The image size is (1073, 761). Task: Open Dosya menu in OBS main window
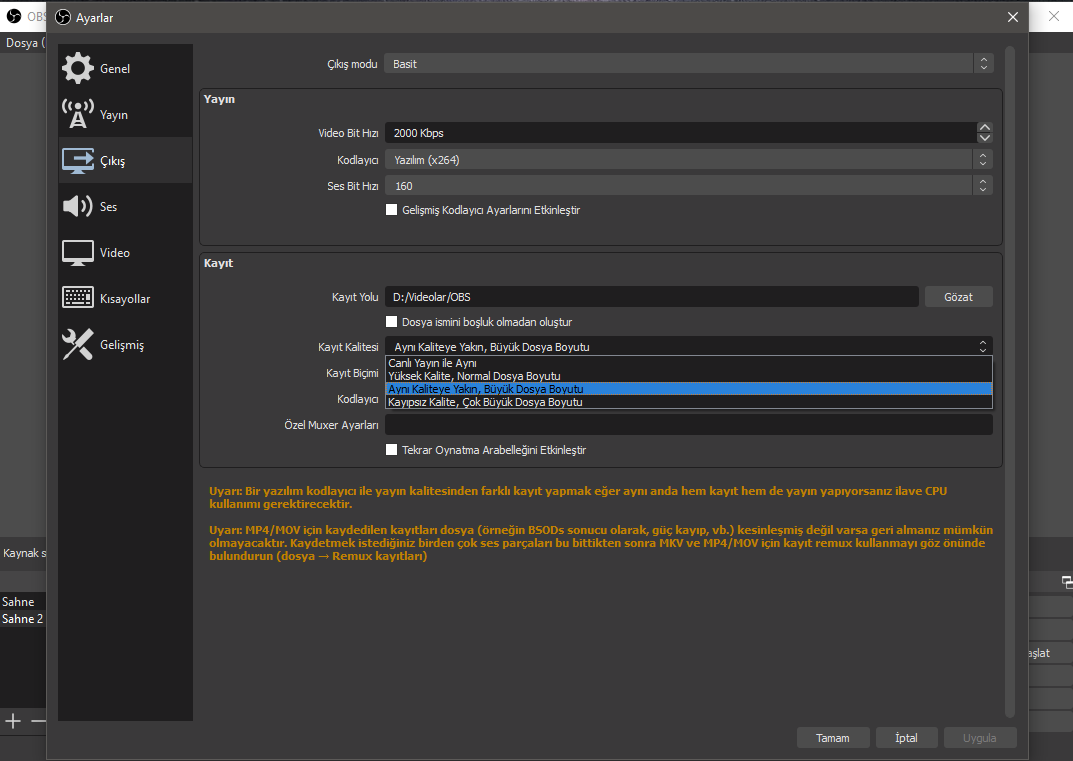point(23,42)
